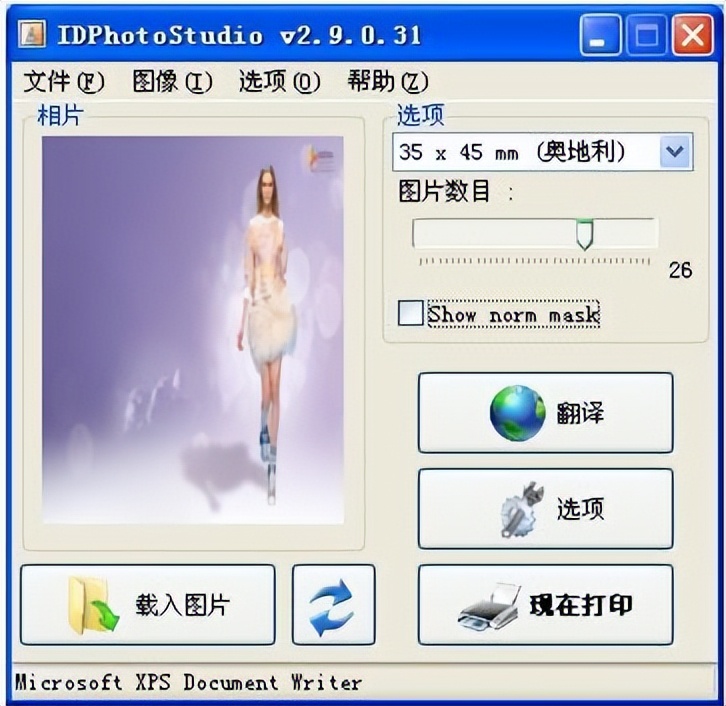Open the 选项(O) menu
The image size is (726, 706).
(279, 81)
